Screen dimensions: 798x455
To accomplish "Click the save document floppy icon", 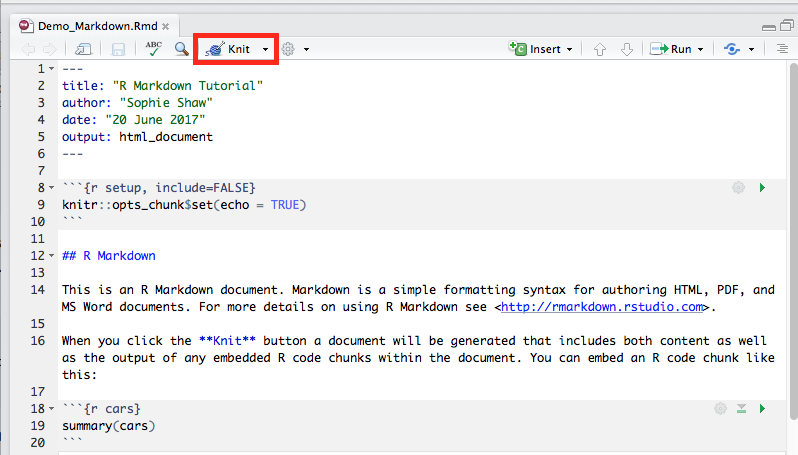I will pos(118,49).
